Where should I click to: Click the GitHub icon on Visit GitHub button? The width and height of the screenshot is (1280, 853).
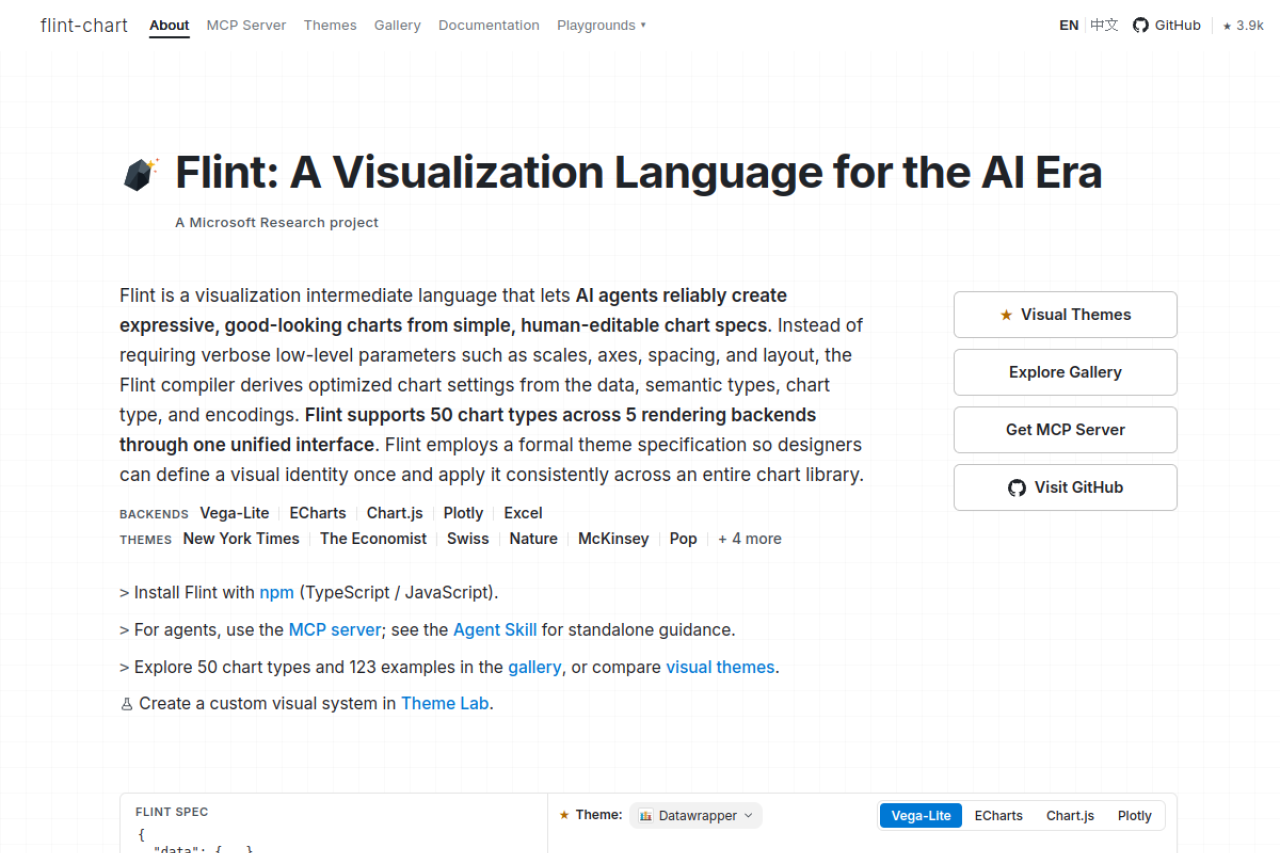(x=1017, y=488)
